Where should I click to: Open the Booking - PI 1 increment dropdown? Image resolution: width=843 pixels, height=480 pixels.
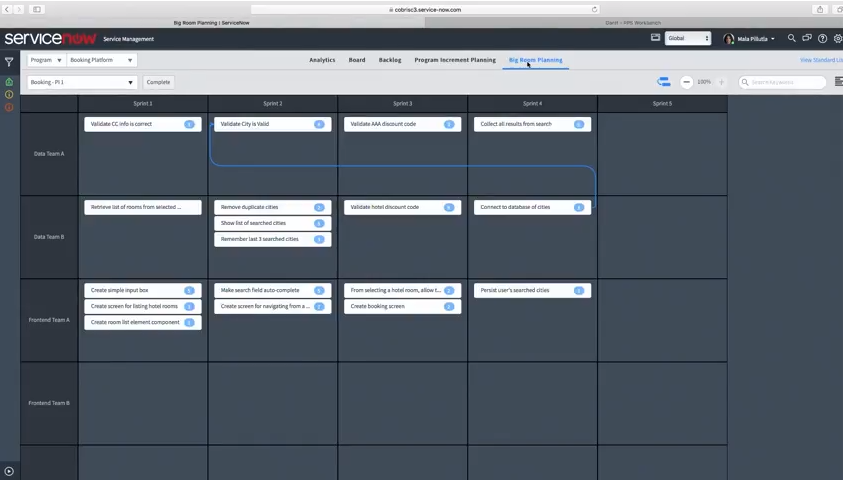click(x=82, y=82)
